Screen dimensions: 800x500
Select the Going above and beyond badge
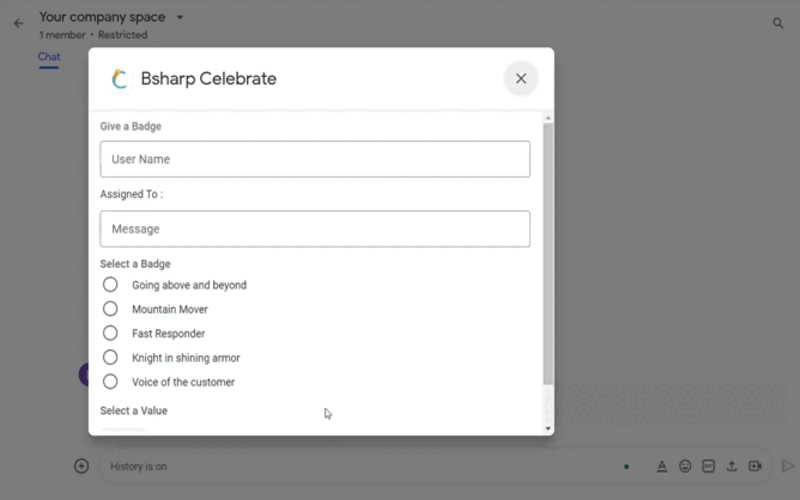tap(110, 285)
